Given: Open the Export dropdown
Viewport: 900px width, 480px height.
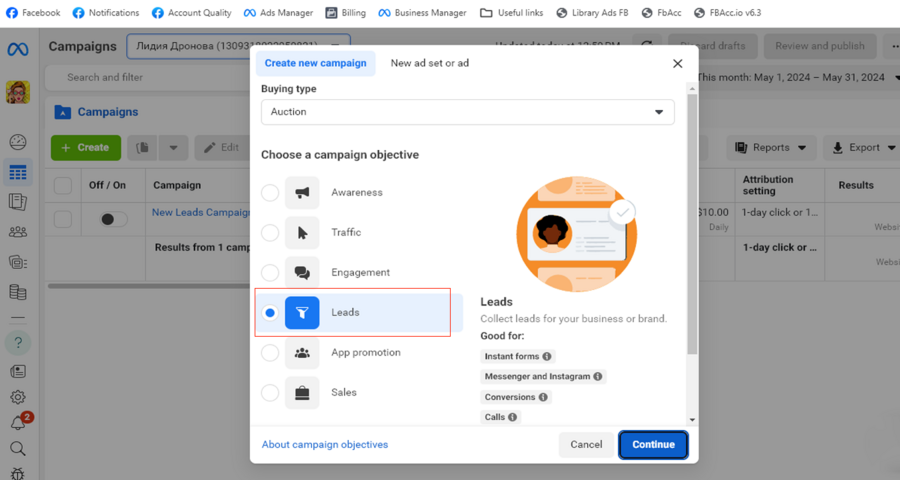Looking at the screenshot, I should point(863,148).
